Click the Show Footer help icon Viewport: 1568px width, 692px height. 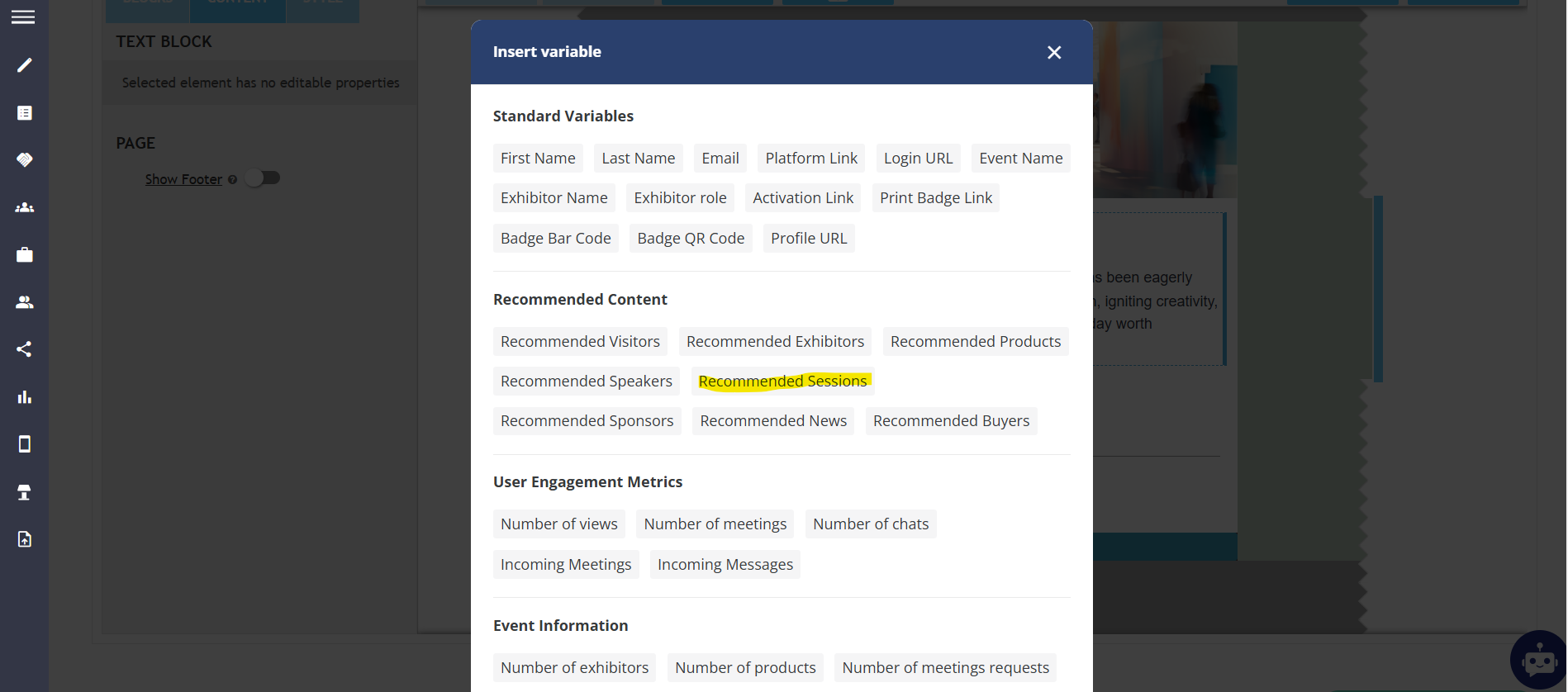[233, 180]
